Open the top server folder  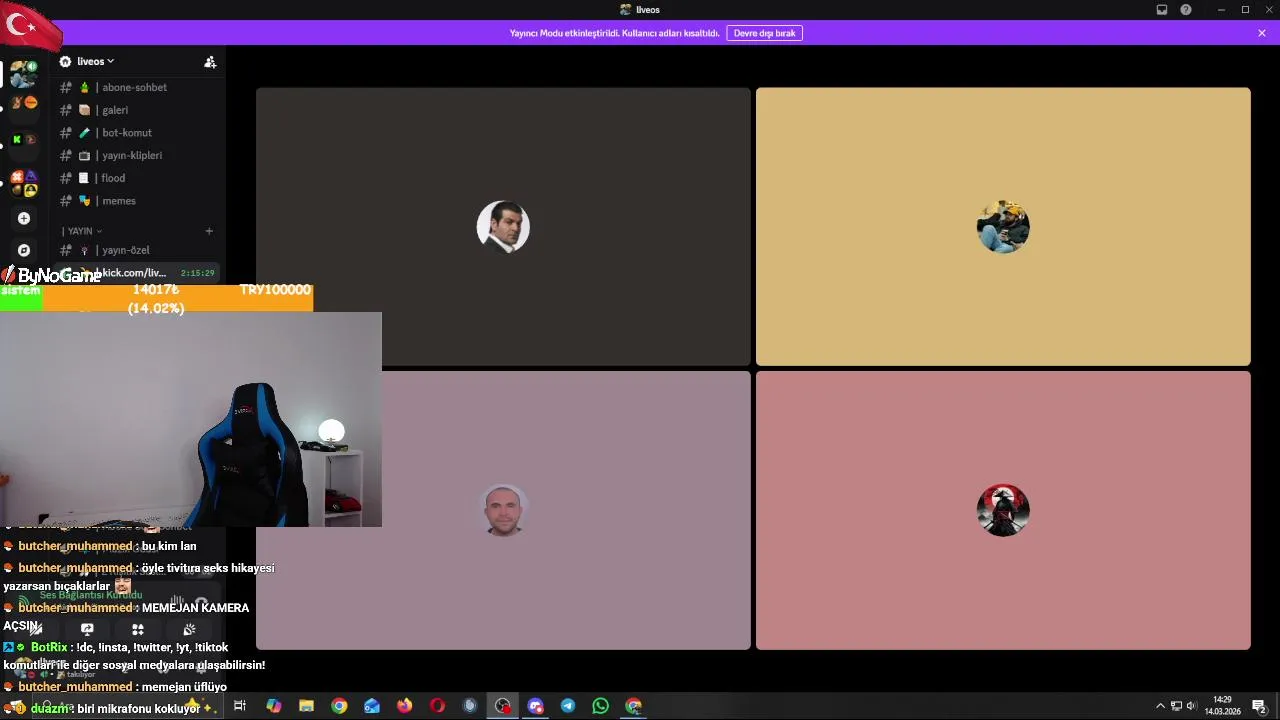coord(24,74)
